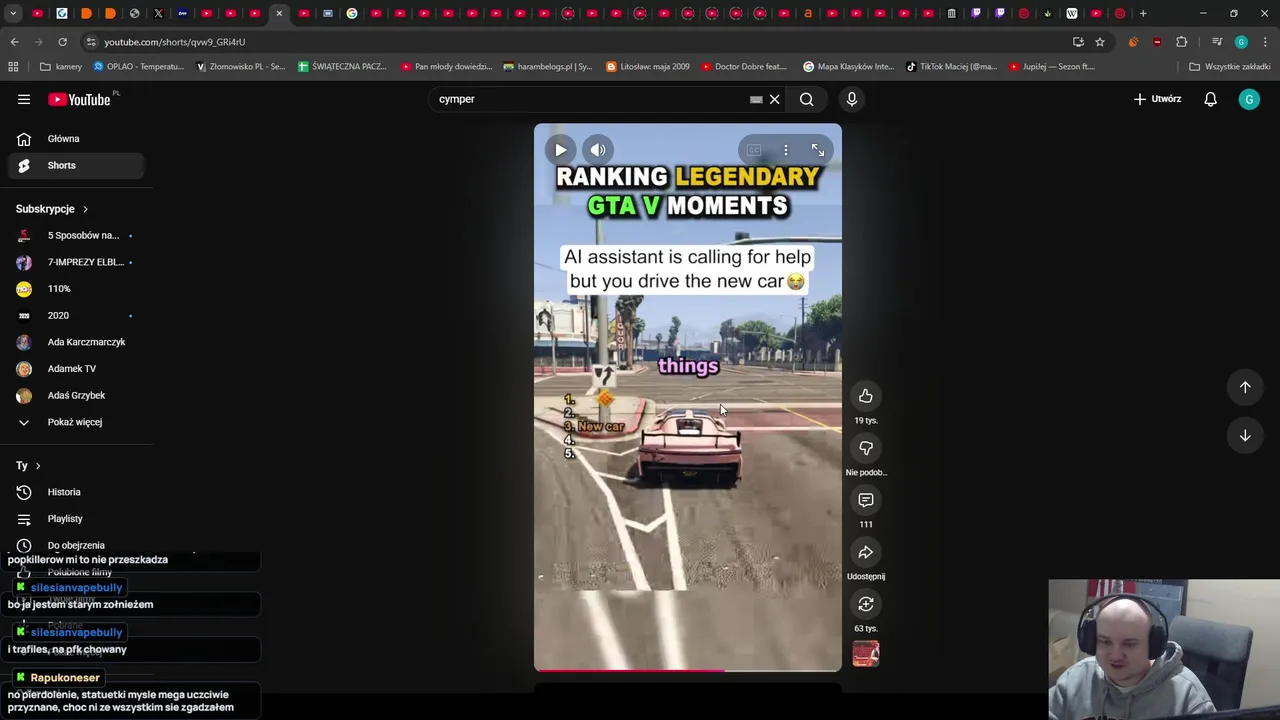
Task: Open the YouTube guide hamburger menu
Action: (24, 99)
